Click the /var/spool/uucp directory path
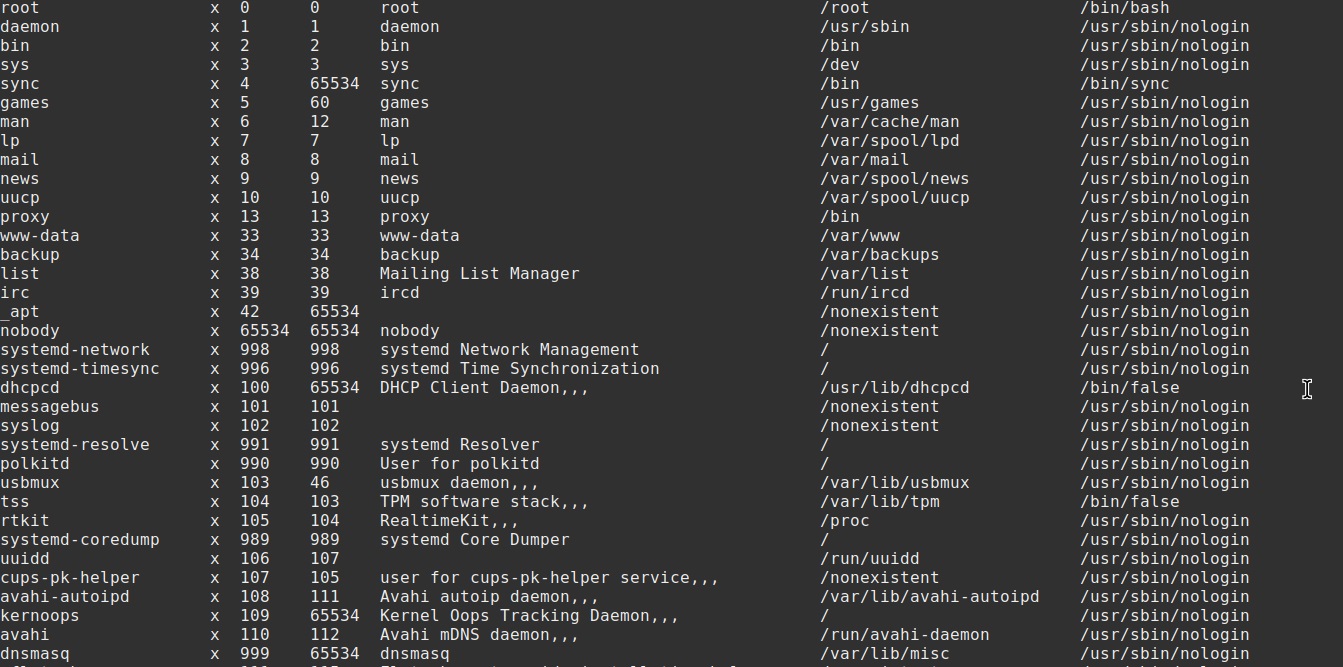 pyautogui.click(x=894, y=198)
